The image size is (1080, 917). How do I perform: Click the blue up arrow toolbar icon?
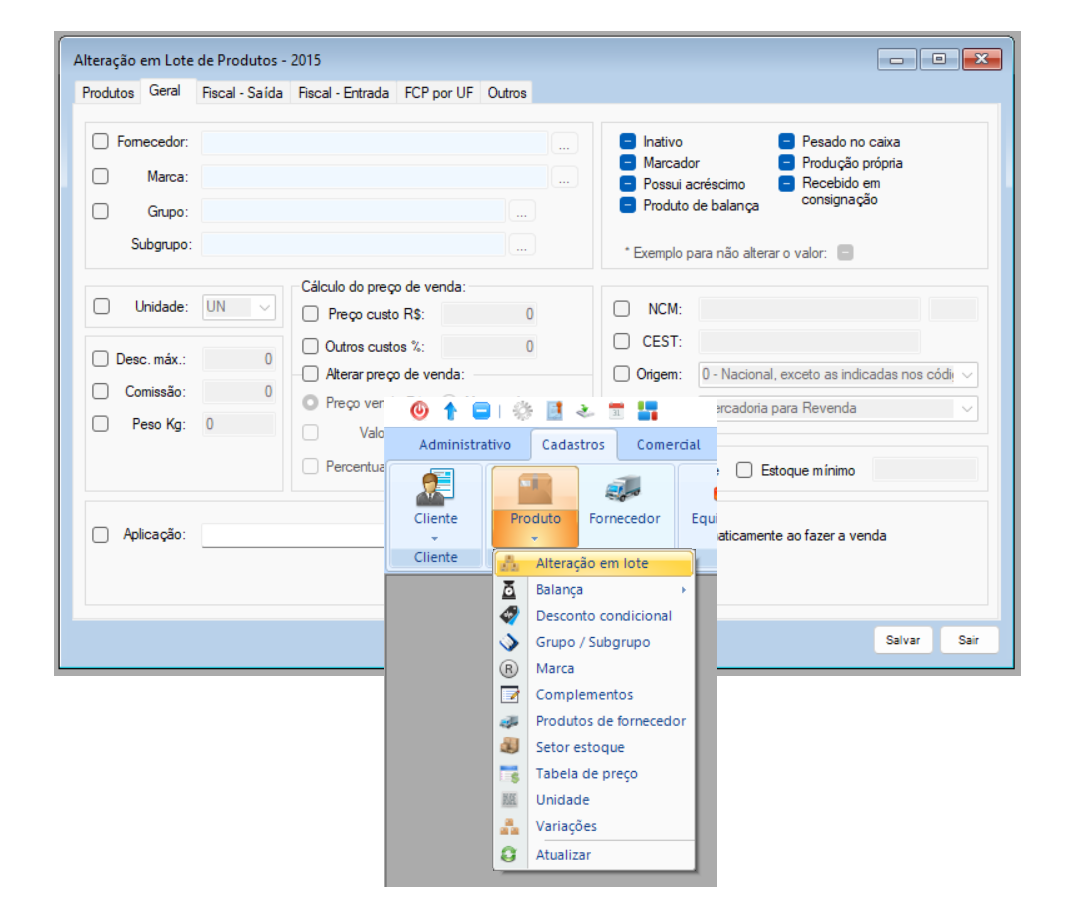[450, 411]
